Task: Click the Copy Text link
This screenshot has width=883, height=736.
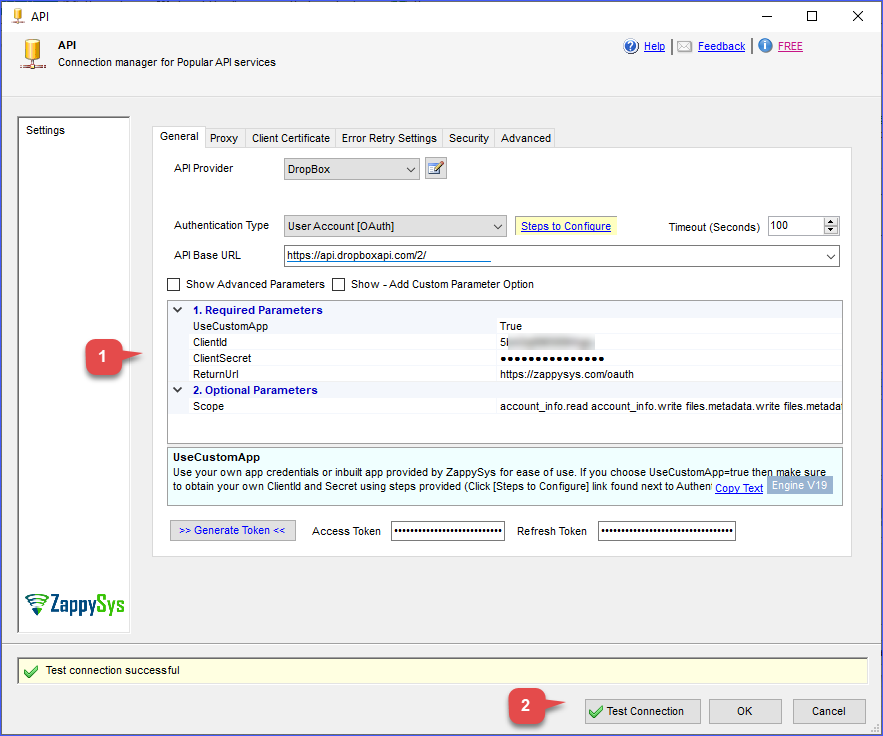Action: pos(739,488)
